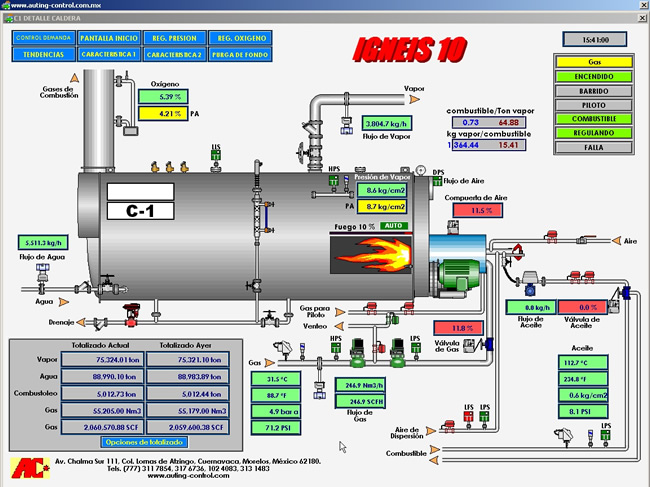The width and height of the screenshot is (650, 487).
Task: Click the oxygen PA setpoint 4.21 %
Action: tap(163, 114)
